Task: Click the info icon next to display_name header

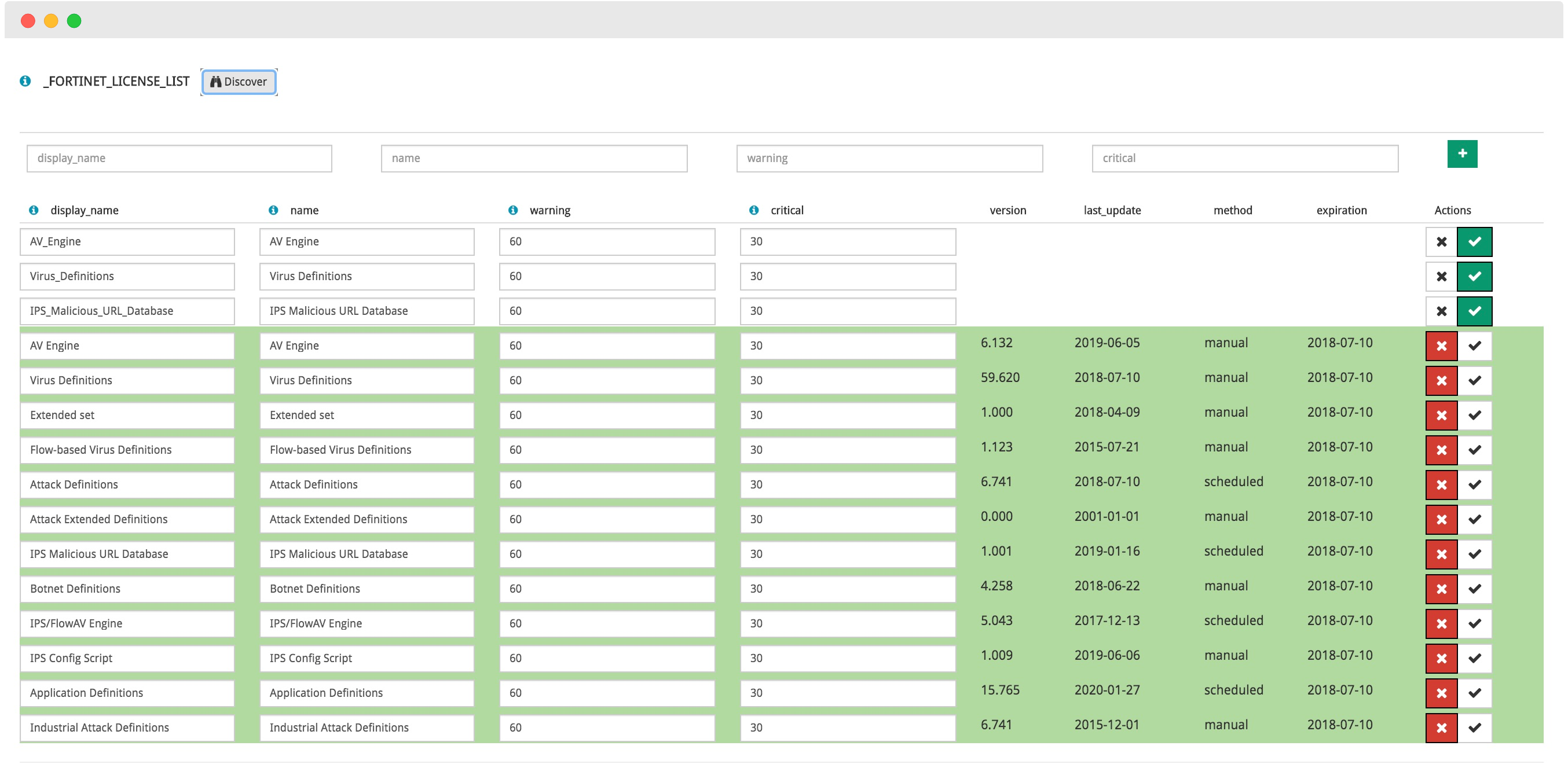Action: tap(34, 210)
